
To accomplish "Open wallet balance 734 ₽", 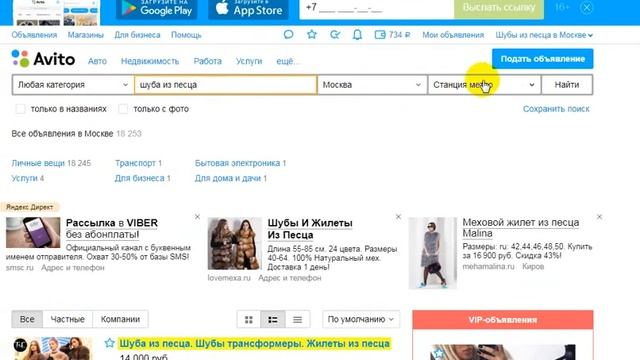I will pyautogui.click(x=392, y=35).
